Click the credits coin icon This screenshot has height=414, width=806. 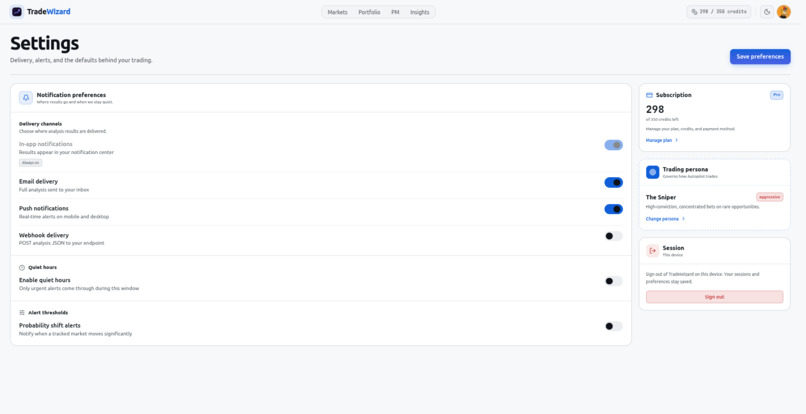(694, 12)
